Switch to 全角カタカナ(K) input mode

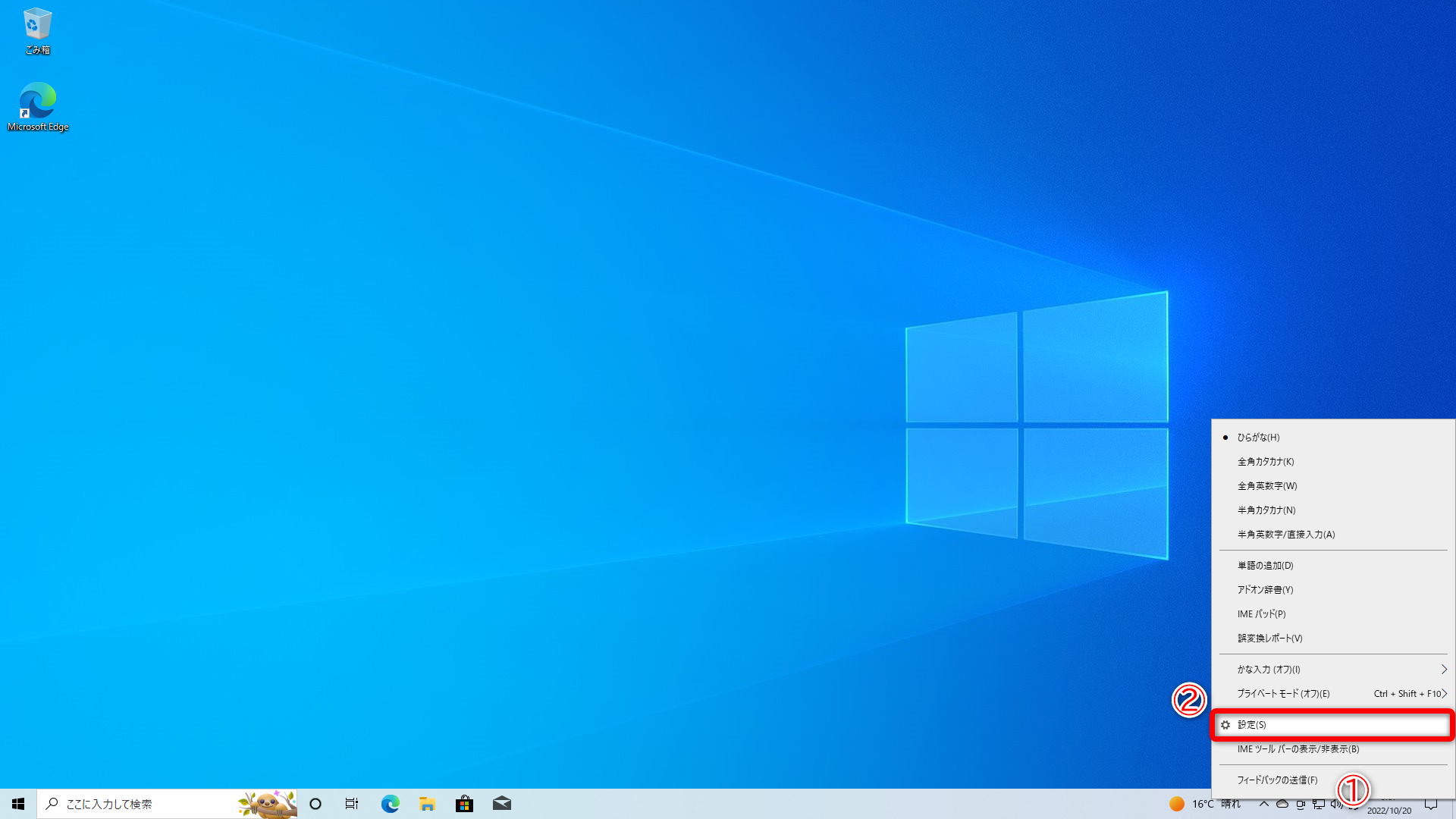[x=1265, y=462]
